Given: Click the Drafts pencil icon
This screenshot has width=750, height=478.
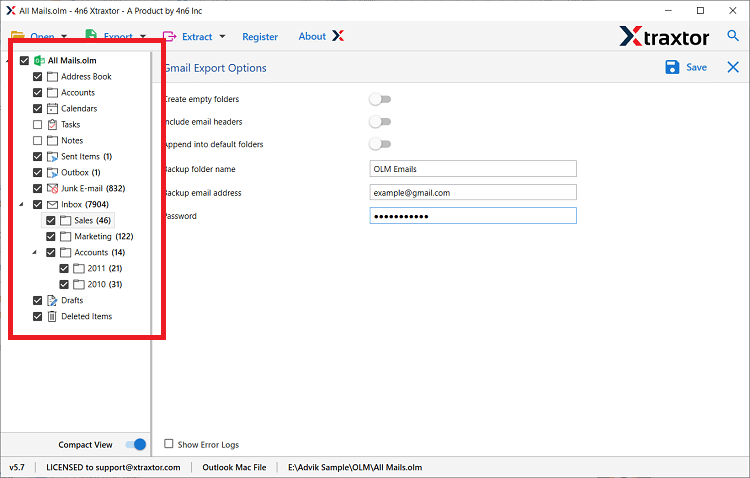Looking at the screenshot, I should [52, 300].
